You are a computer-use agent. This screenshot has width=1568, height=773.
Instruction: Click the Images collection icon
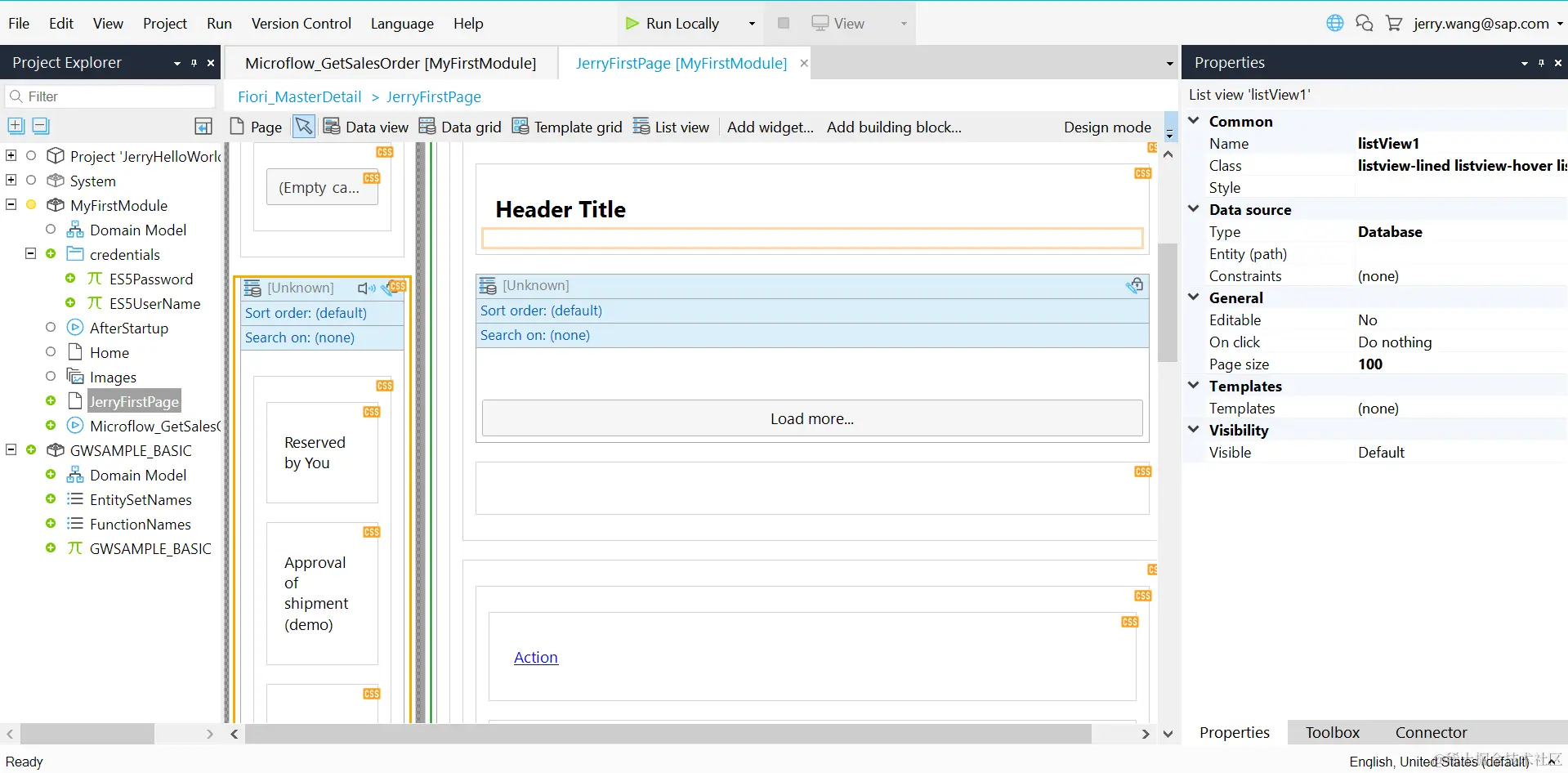tap(75, 377)
